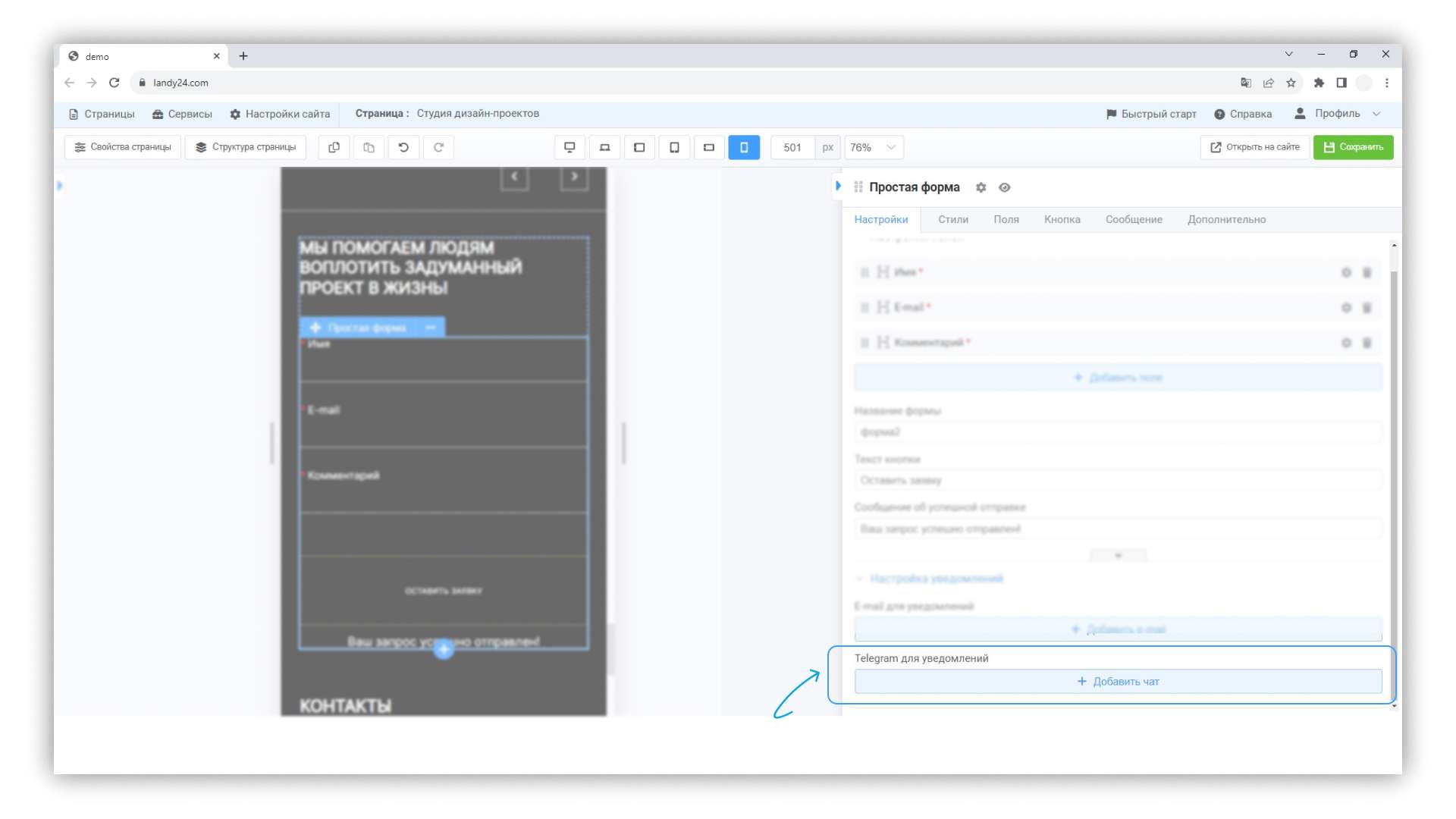1456x819 pixels.
Task: Switch to laptop preview
Action: [604, 147]
